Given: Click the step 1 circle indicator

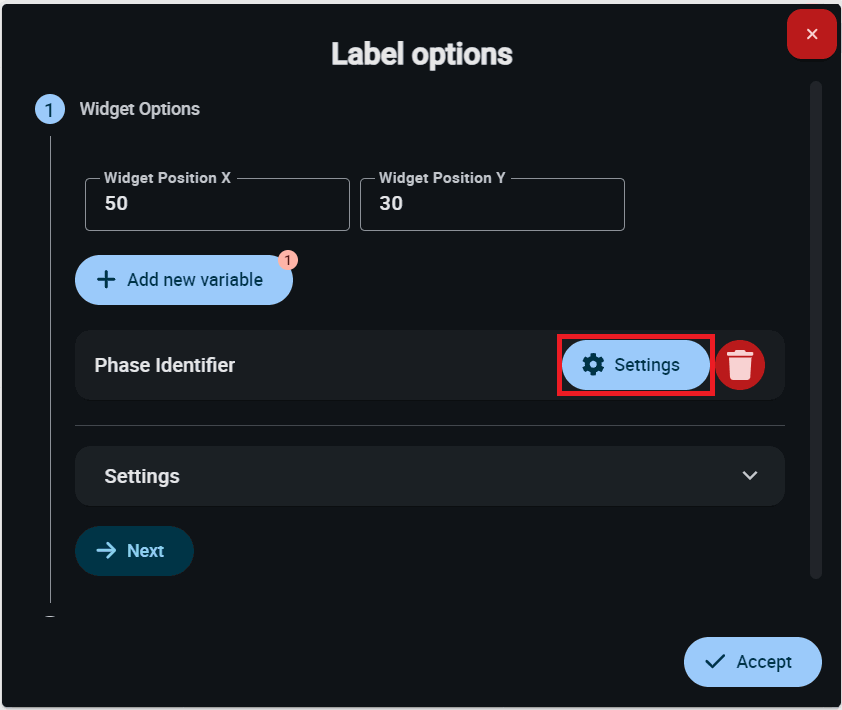Looking at the screenshot, I should tap(50, 109).
